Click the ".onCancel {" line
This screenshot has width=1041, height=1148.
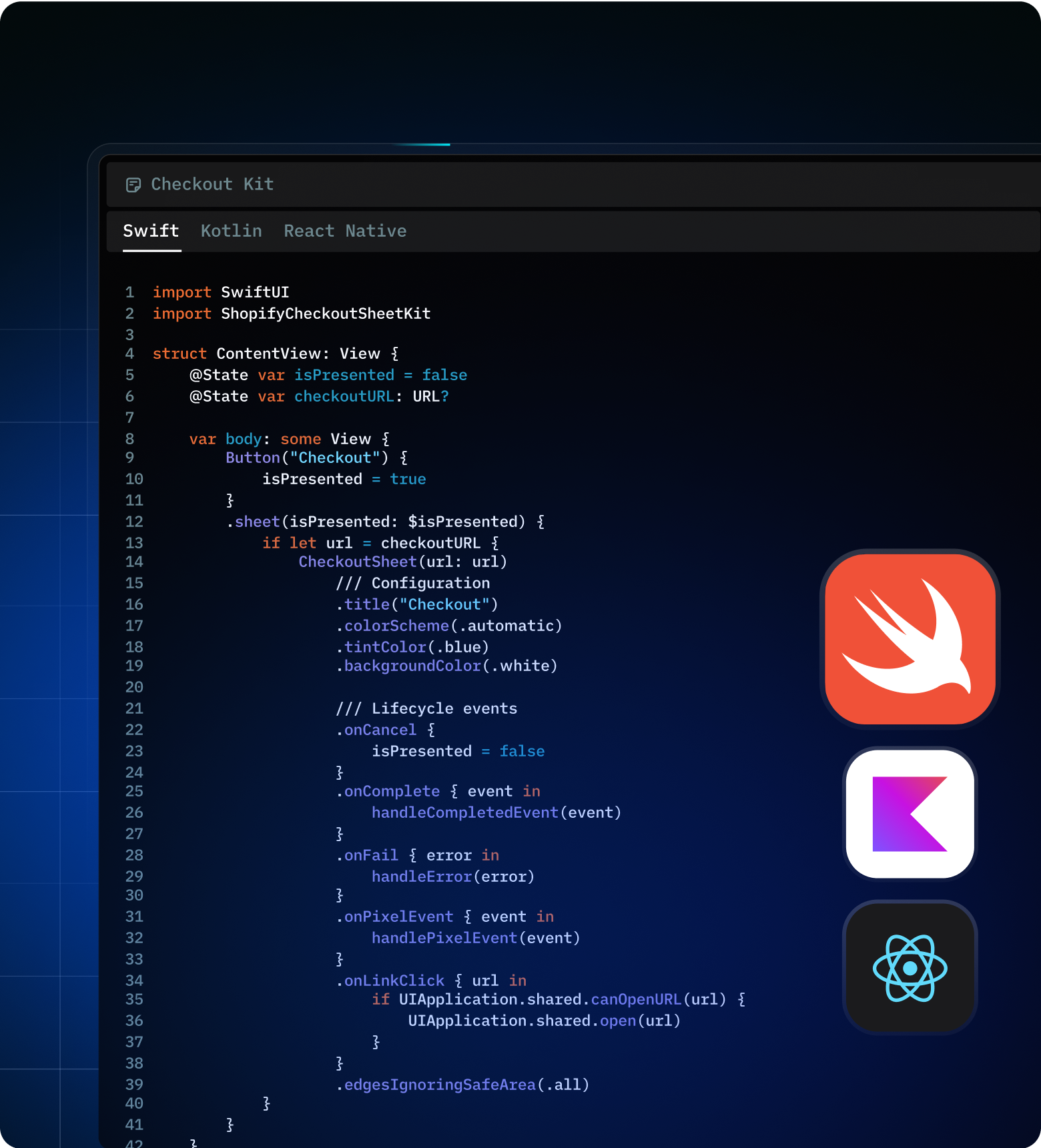coord(386,730)
